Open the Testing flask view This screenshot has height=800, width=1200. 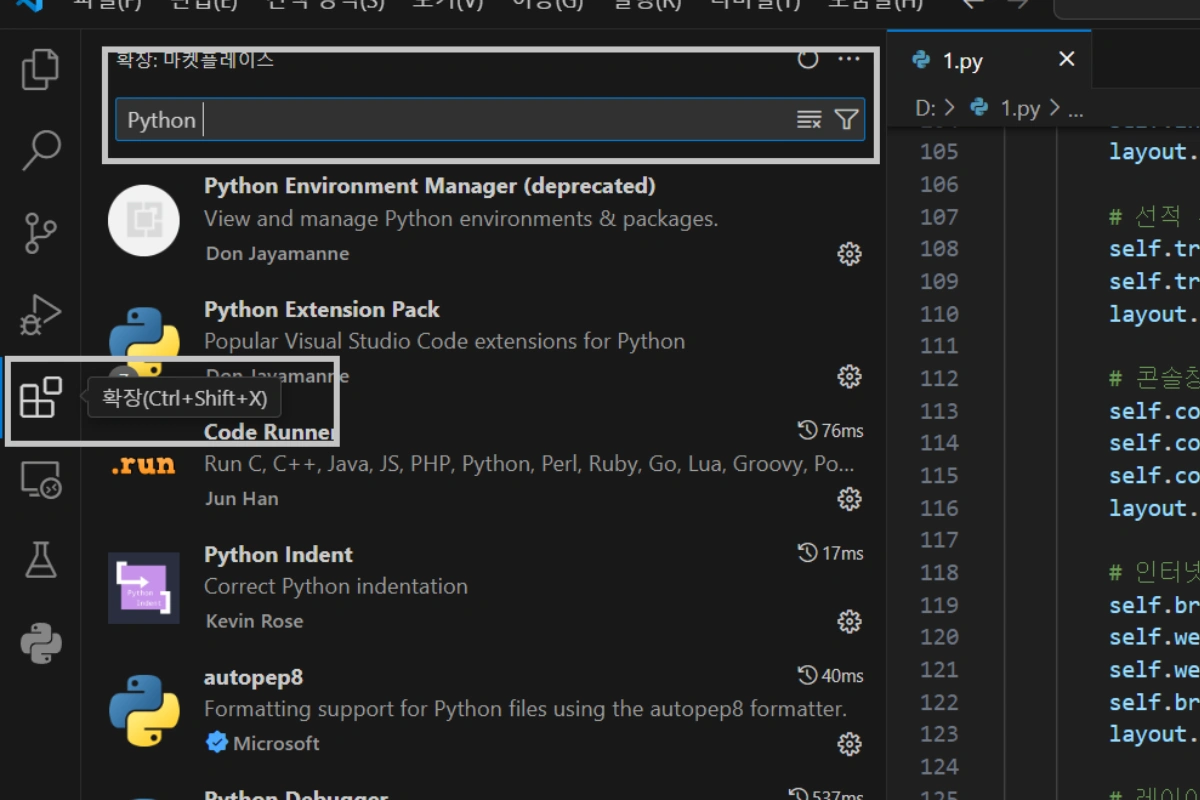(x=41, y=561)
